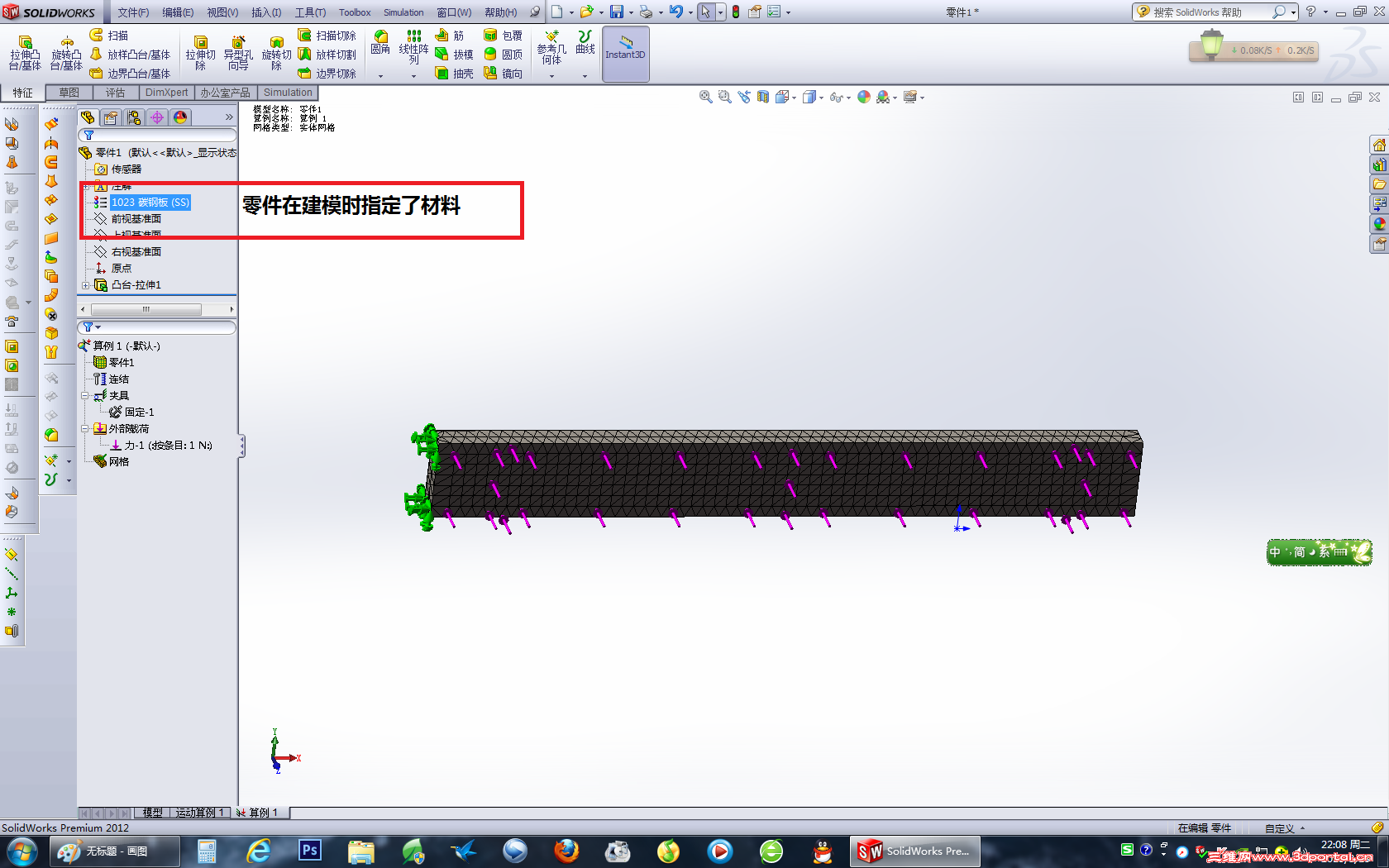Open the ConfigurationManager tab icon

coord(134,117)
